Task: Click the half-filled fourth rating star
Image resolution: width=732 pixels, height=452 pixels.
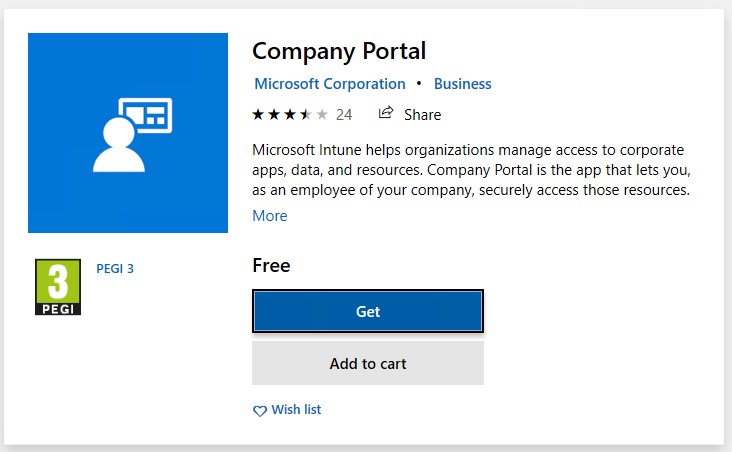Action: pos(306,114)
